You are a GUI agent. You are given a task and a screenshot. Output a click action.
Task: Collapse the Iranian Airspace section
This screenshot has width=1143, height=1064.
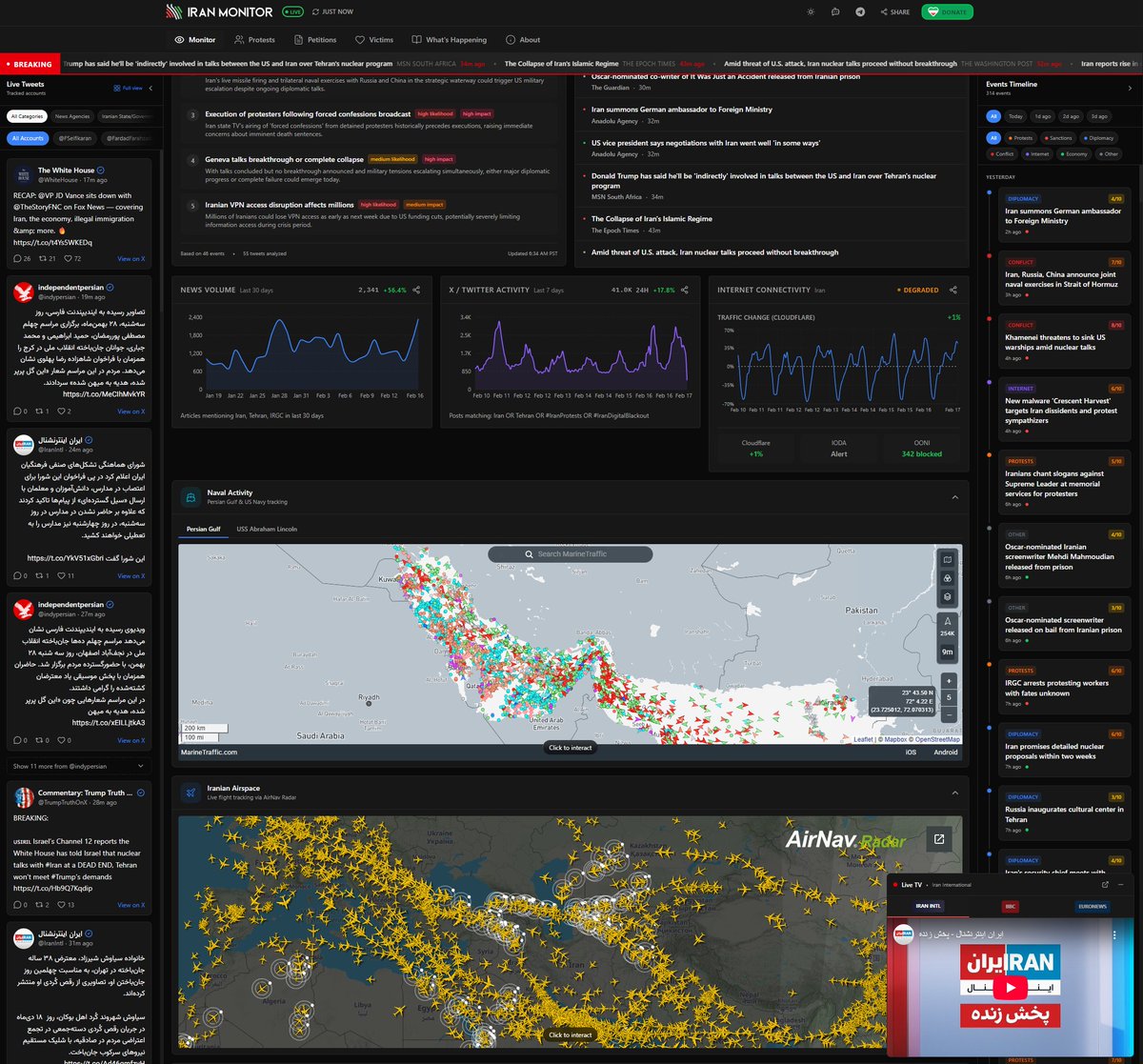(x=955, y=793)
